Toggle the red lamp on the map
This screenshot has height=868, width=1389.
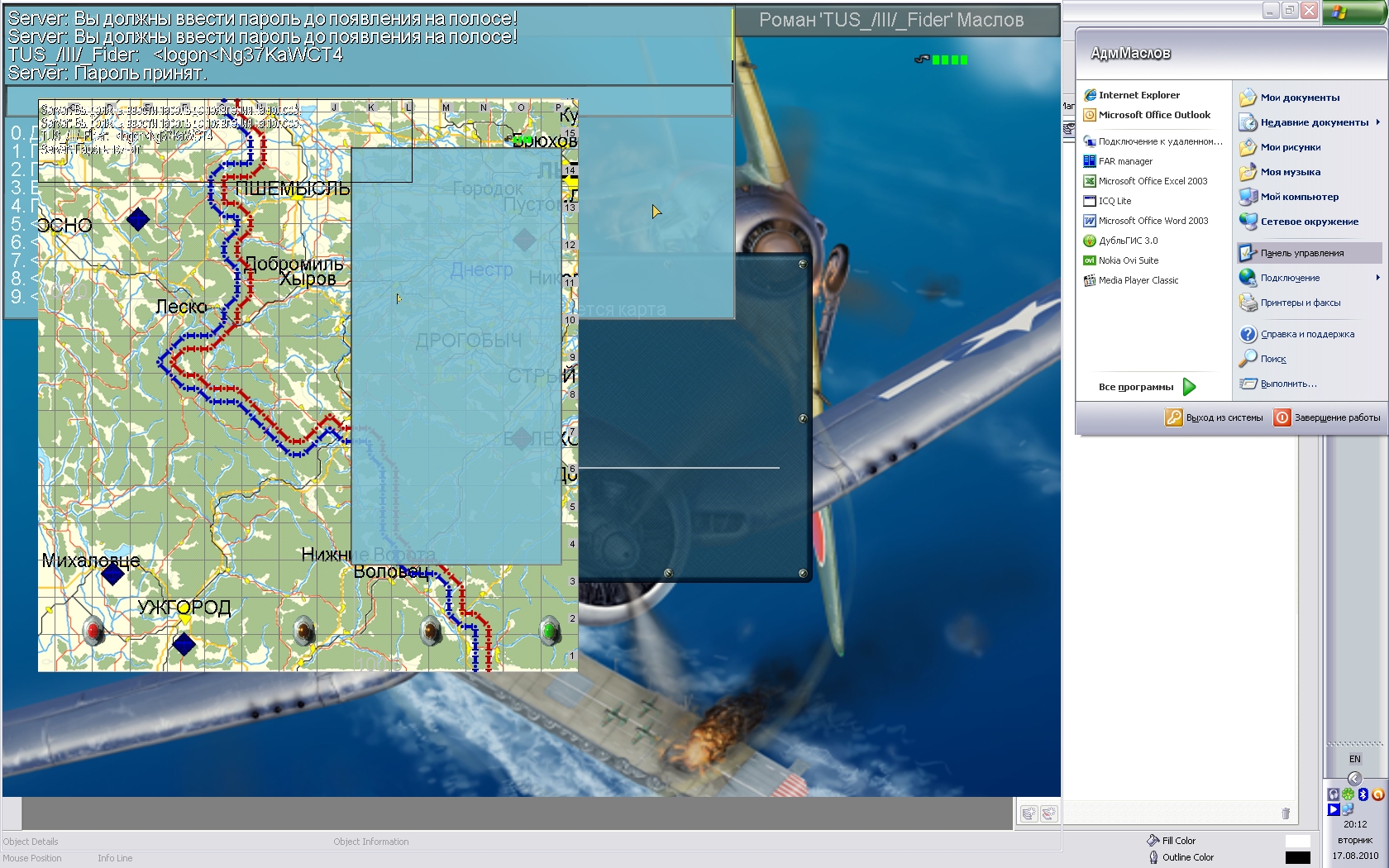pyautogui.click(x=94, y=632)
